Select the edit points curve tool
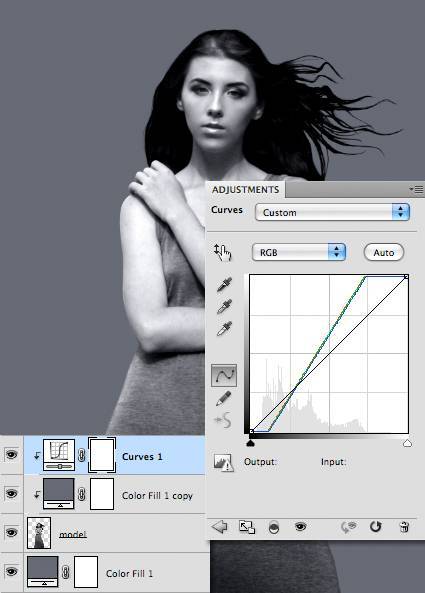 (224, 375)
